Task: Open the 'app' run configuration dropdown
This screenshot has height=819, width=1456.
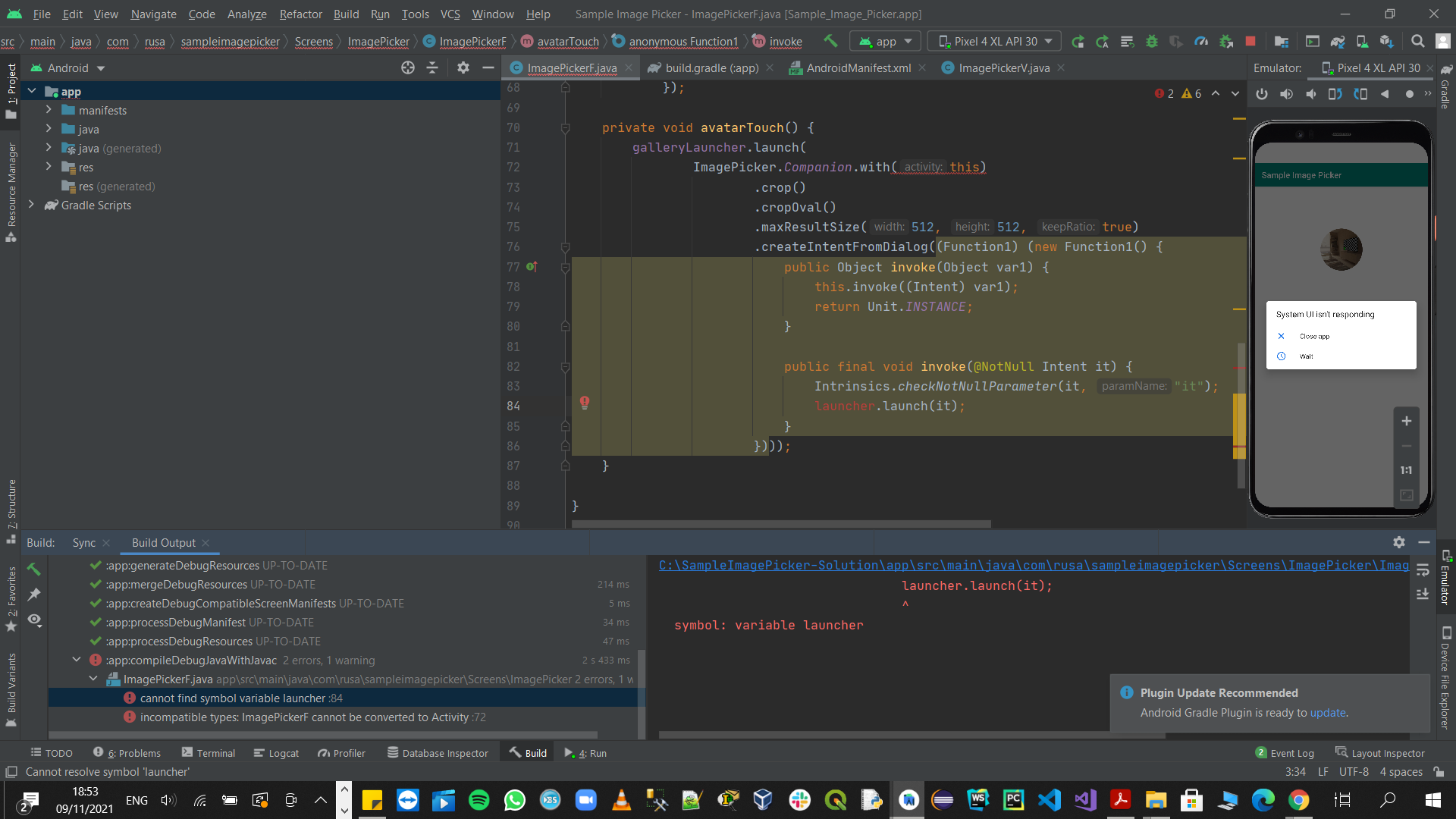Action: [x=885, y=41]
